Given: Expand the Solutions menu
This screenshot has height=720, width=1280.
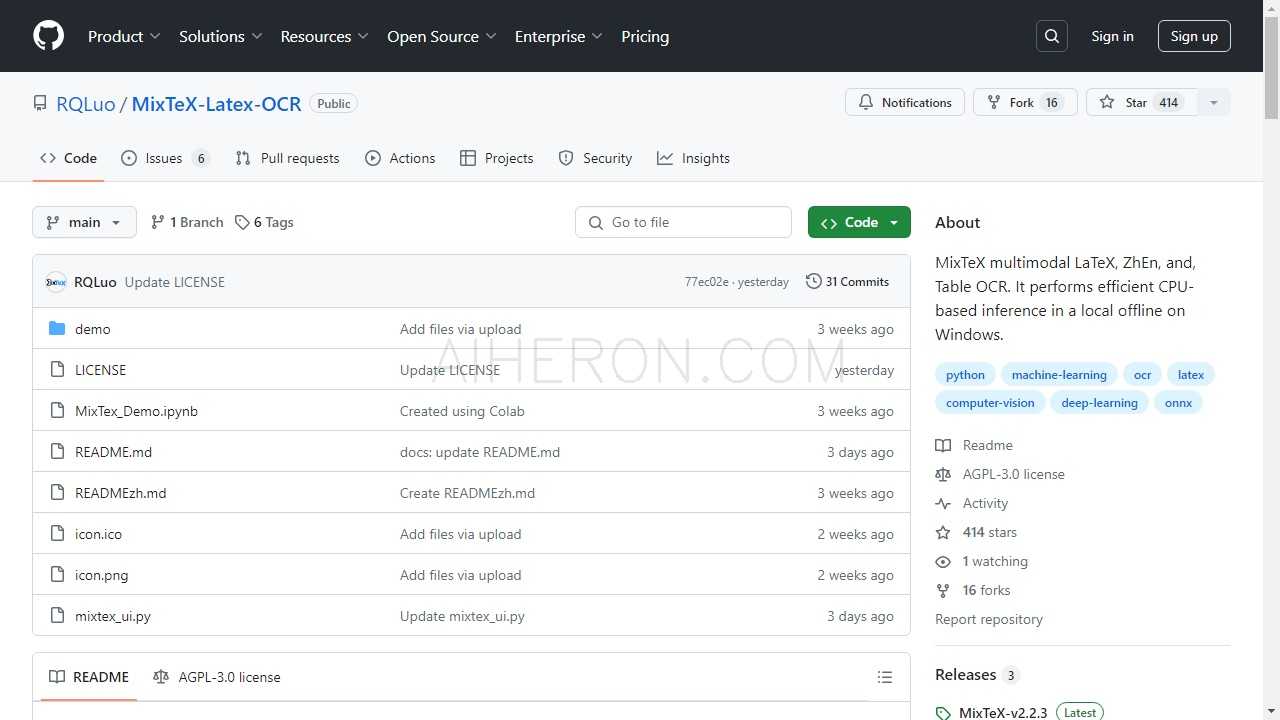Looking at the screenshot, I should (221, 36).
